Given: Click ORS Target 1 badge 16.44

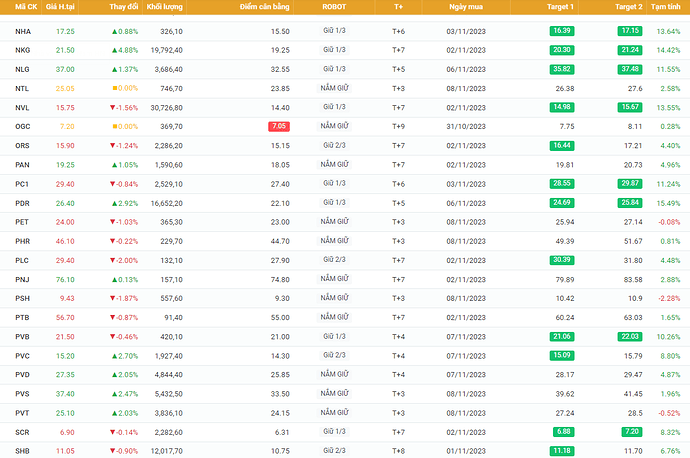Looking at the screenshot, I should coord(562,145).
